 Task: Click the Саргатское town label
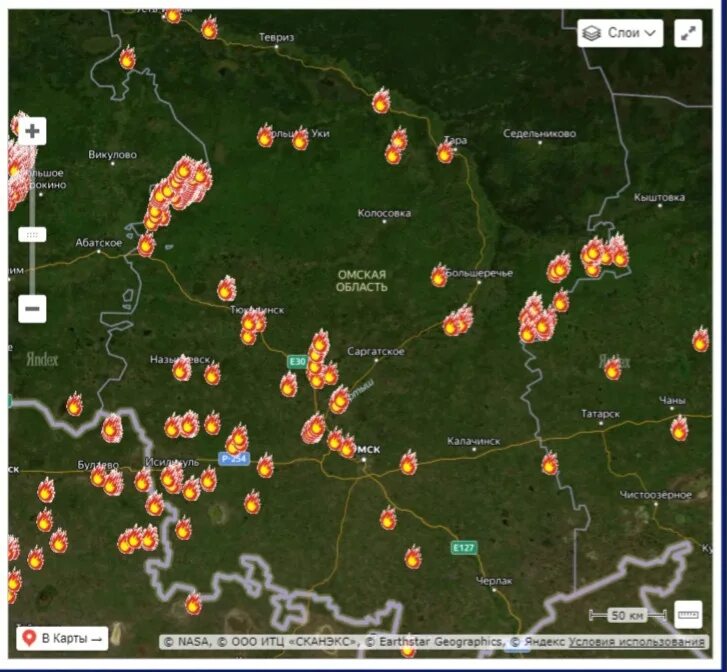[x=376, y=352]
